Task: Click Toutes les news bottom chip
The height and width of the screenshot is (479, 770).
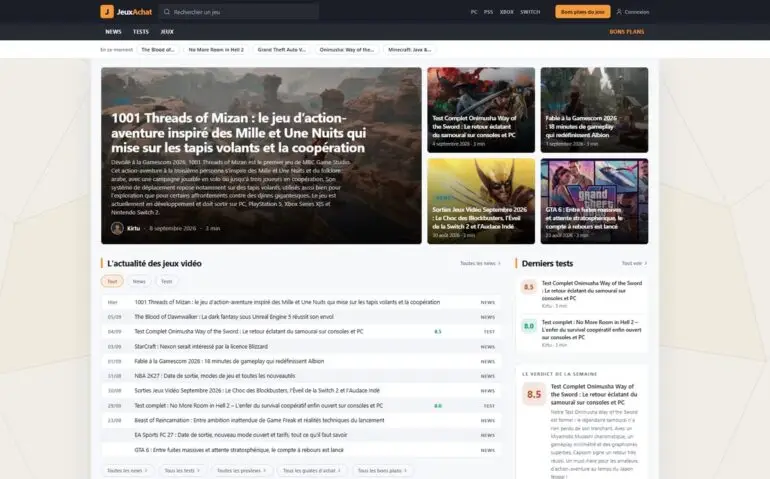Action: click(x=128, y=471)
